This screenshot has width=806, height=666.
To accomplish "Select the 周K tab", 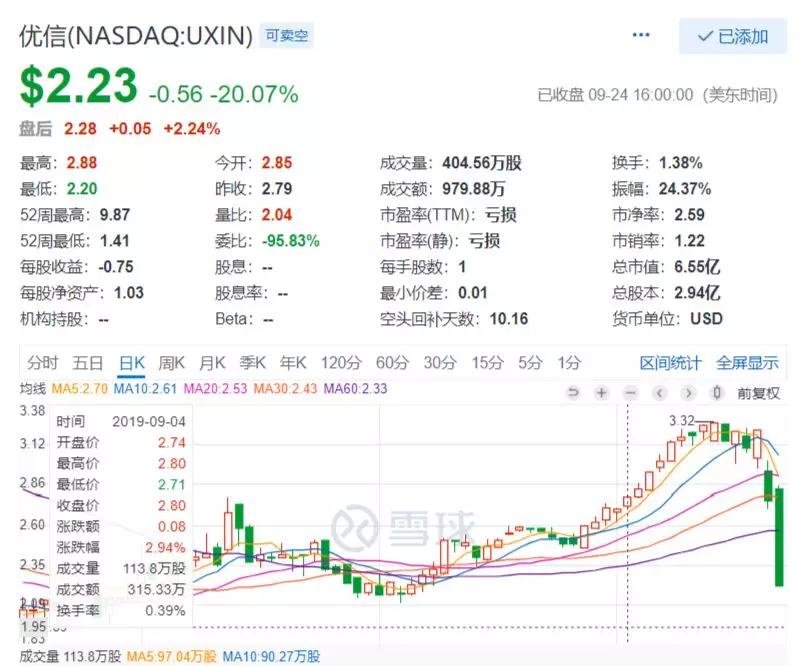I will tap(171, 363).
